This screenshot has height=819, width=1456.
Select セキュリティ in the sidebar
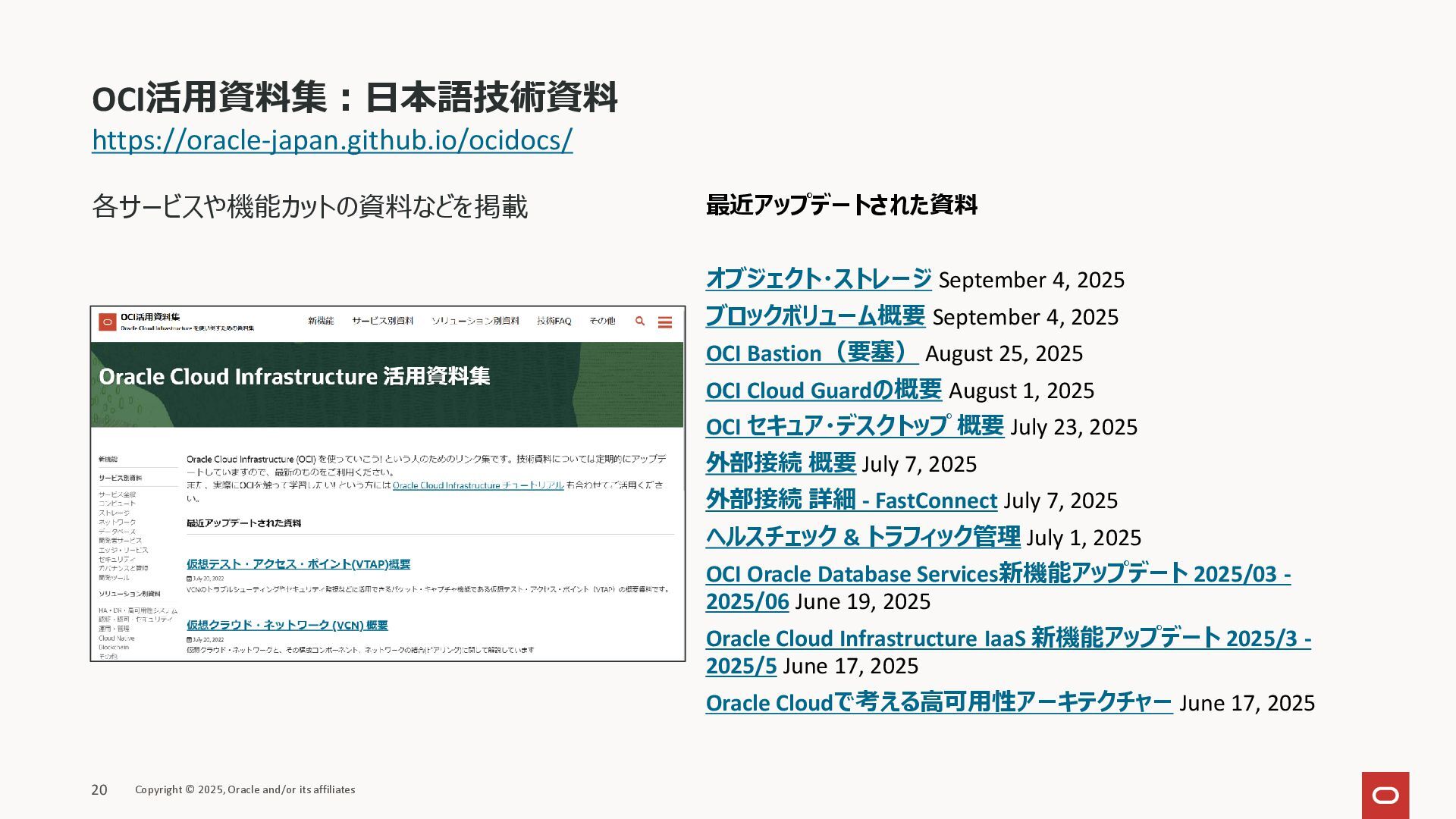pyautogui.click(x=117, y=559)
